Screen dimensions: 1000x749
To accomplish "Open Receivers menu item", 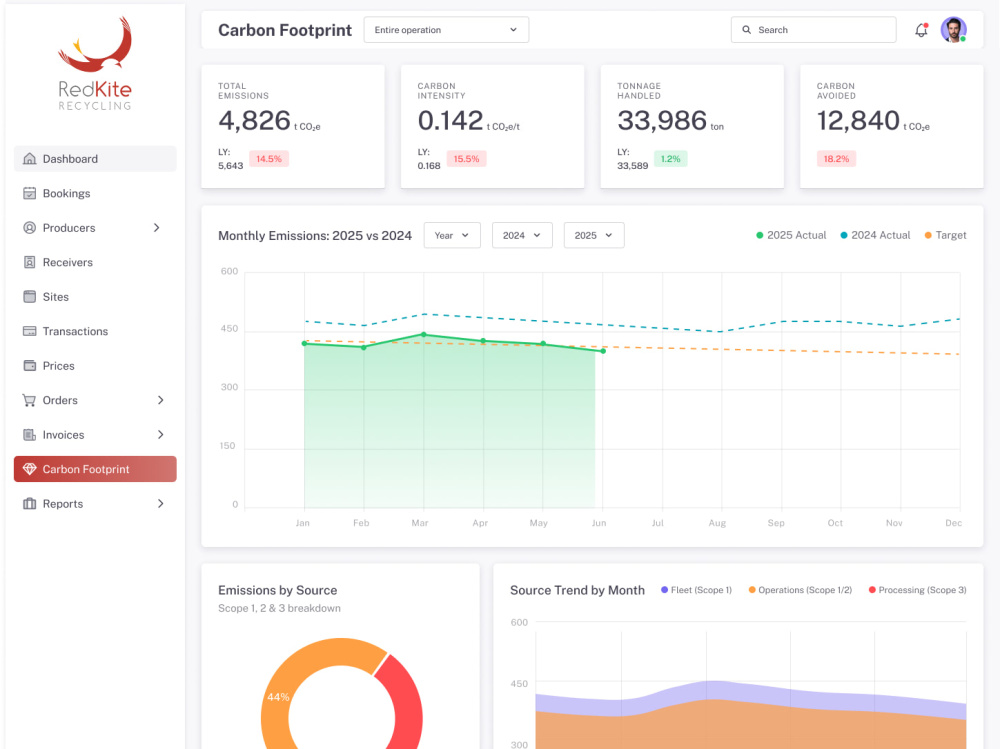I will pyautogui.click(x=95, y=262).
